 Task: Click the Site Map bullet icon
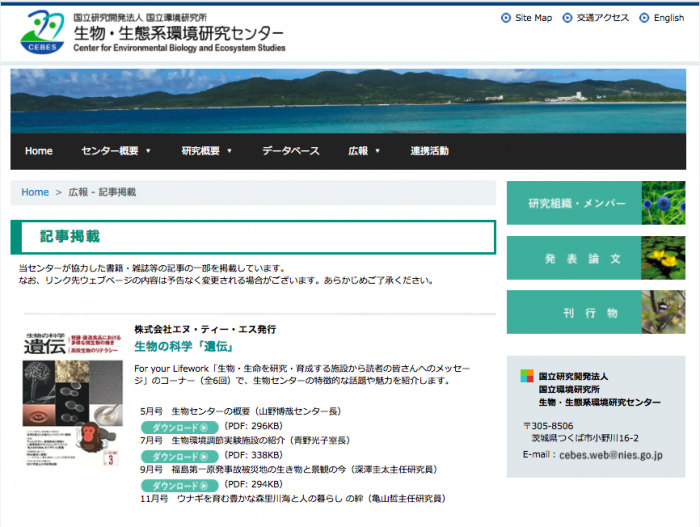point(506,18)
